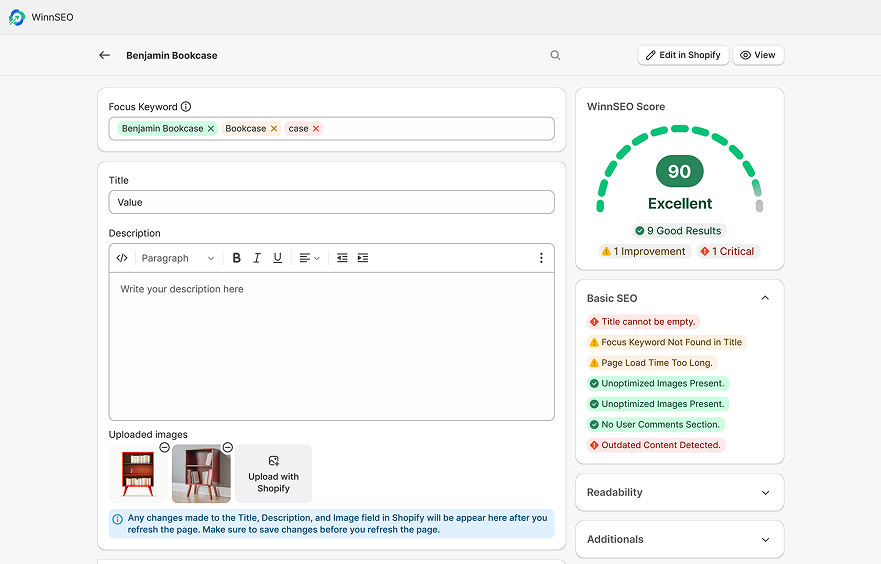This screenshot has height=564, width=881.
Task: Click 'Title cannot be empty.' message
Action: coord(643,322)
